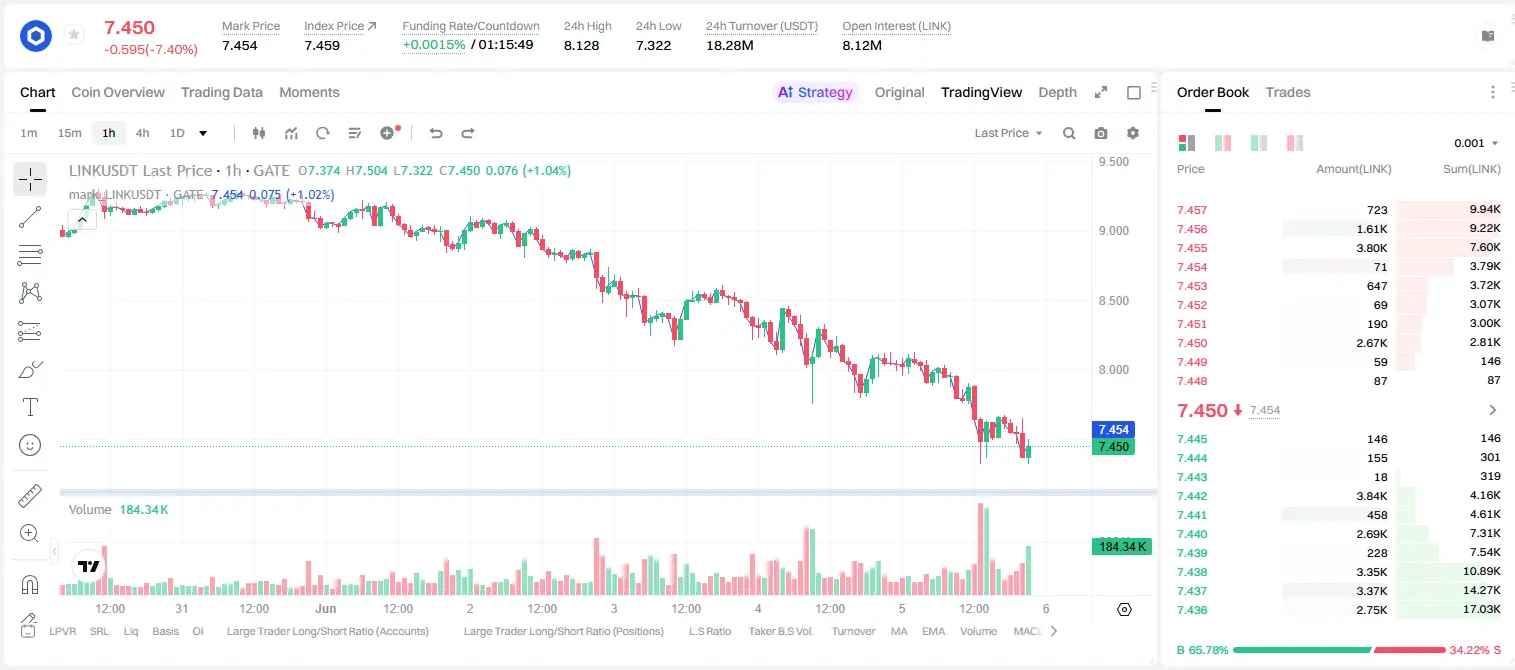Open the candlestick chart type icon

(259, 133)
